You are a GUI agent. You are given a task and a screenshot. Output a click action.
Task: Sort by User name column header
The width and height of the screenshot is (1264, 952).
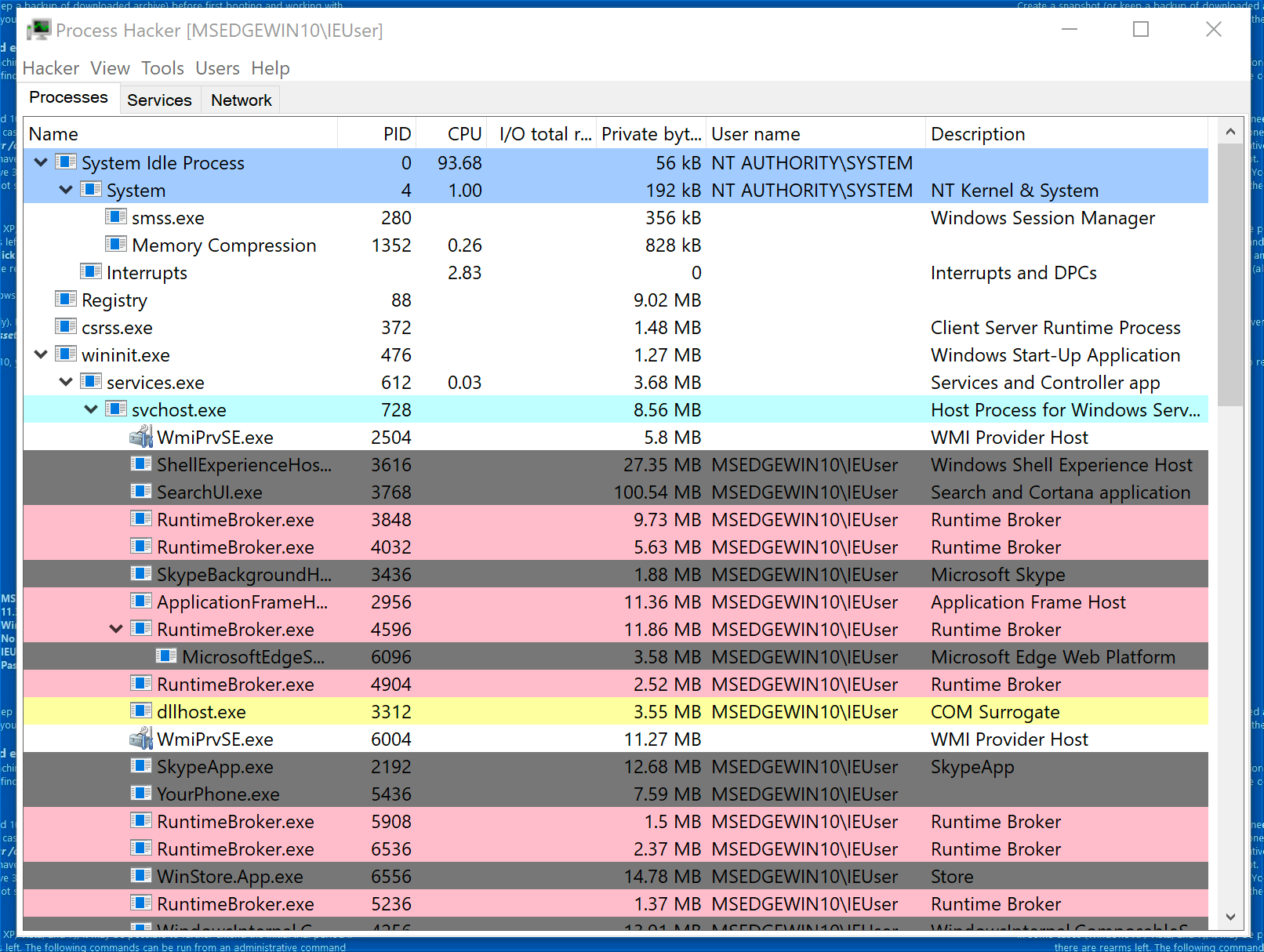tap(815, 134)
